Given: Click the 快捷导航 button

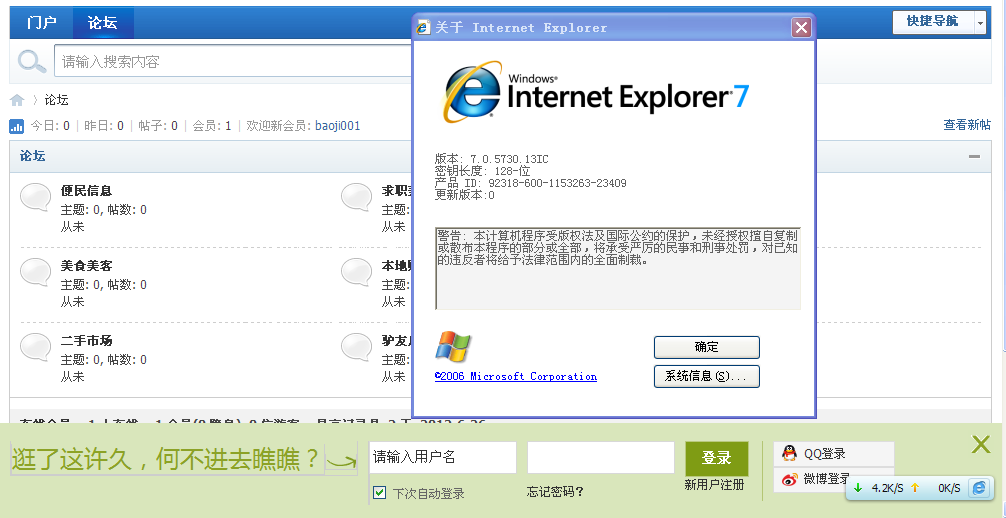Looking at the screenshot, I should pyautogui.click(x=933, y=22).
